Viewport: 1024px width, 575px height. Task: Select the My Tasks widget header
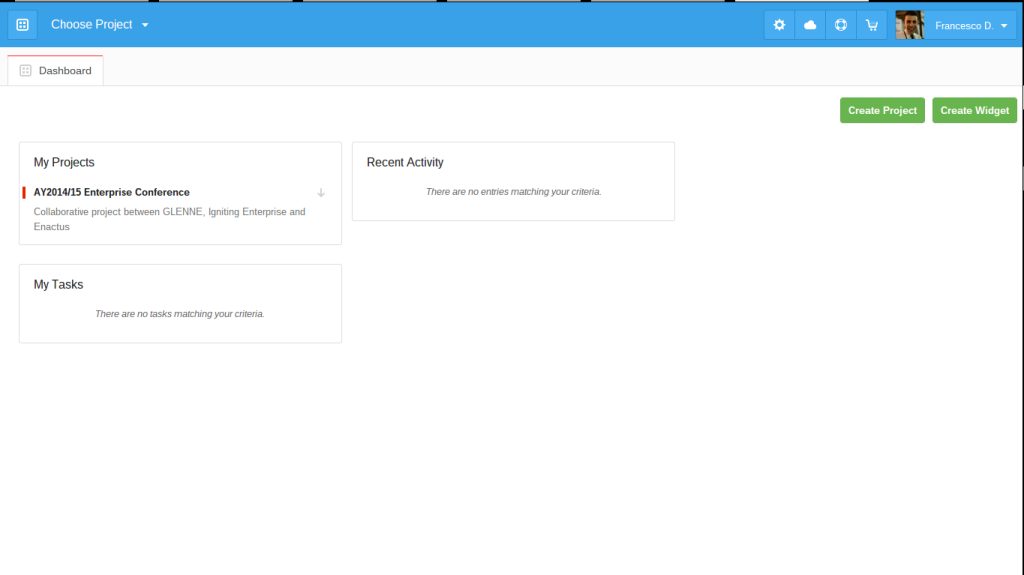point(58,284)
